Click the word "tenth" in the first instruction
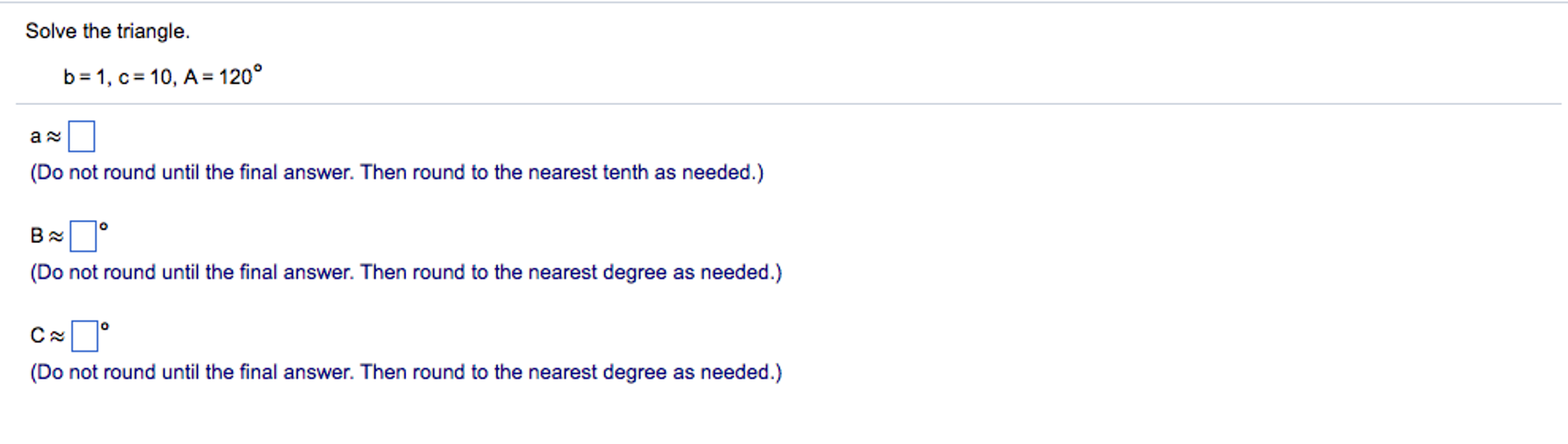This screenshot has height=444, width=1568. (x=625, y=173)
